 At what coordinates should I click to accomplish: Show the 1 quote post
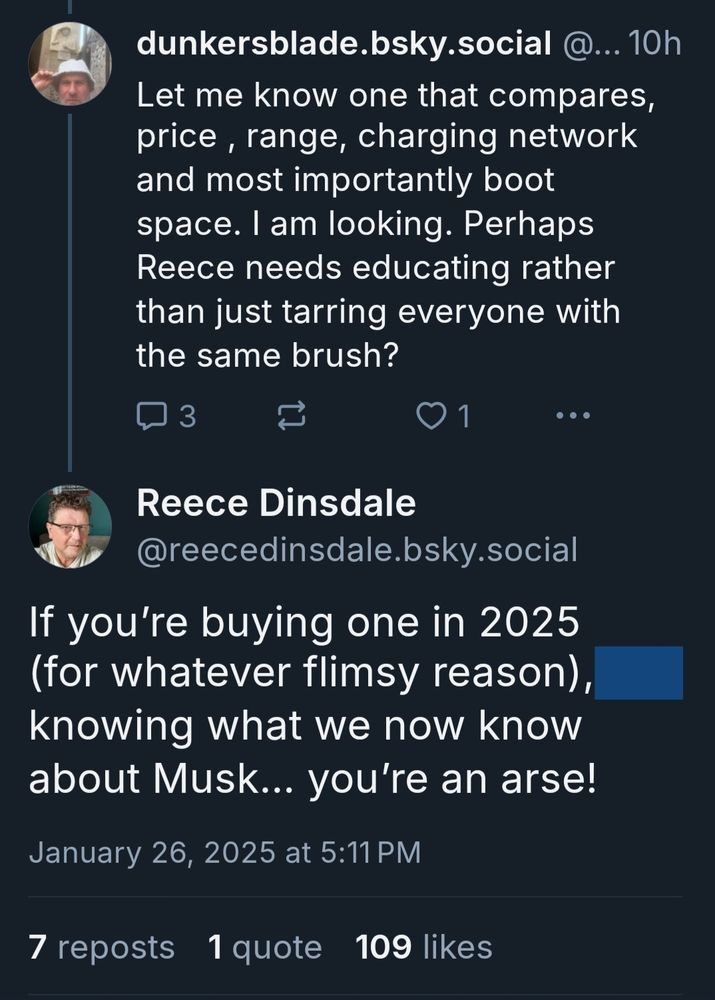pyautogui.click(x=265, y=946)
